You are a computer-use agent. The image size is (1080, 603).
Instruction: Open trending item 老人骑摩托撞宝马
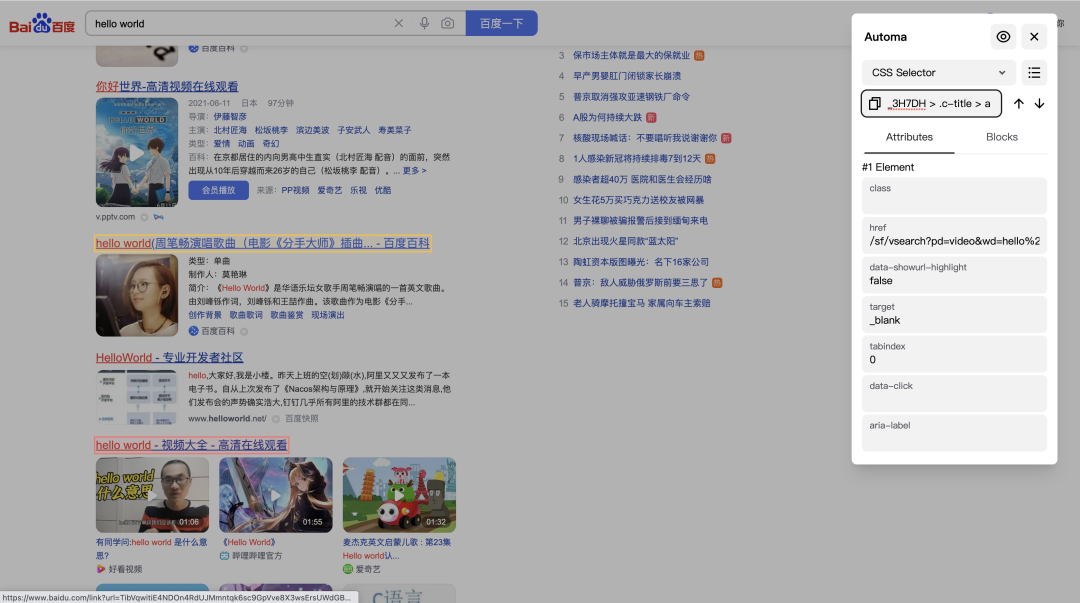pyautogui.click(x=641, y=303)
